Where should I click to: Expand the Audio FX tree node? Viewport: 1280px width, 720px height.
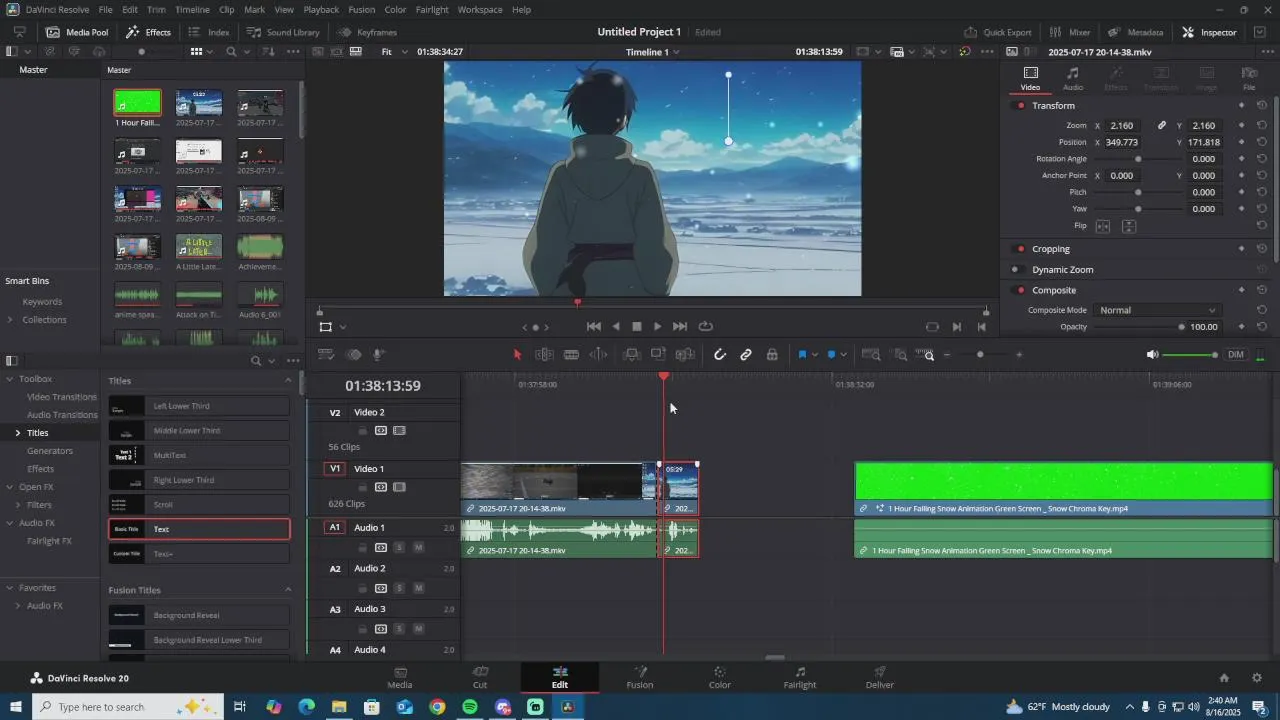click(10, 523)
